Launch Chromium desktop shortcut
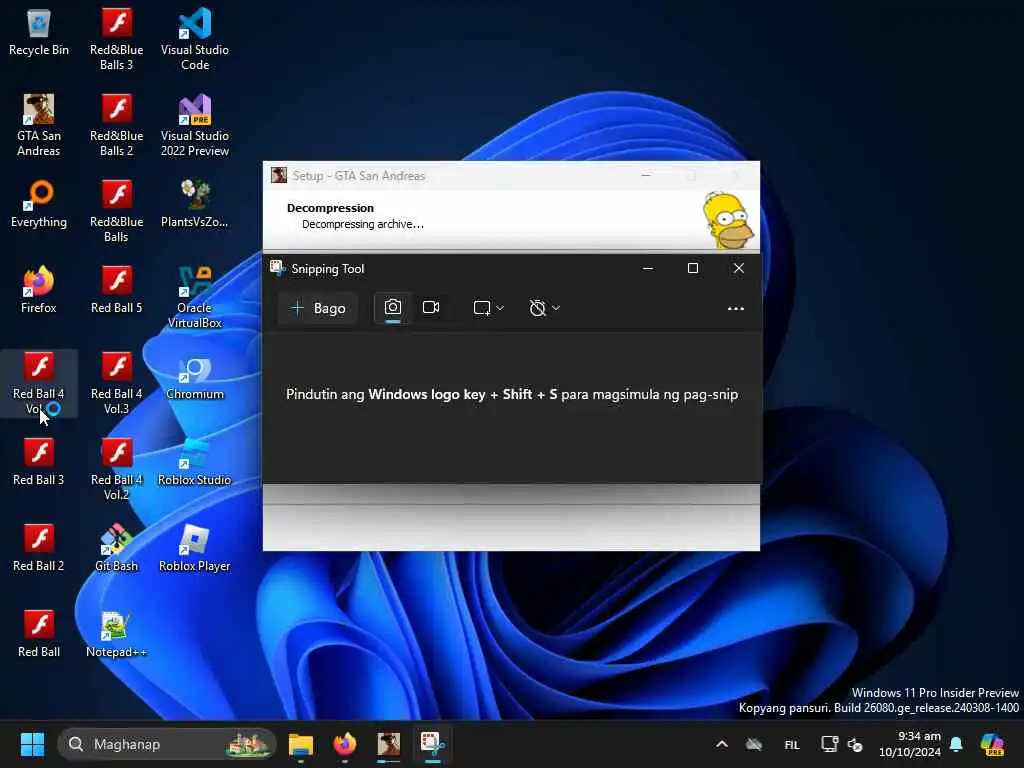The height and width of the screenshot is (768, 1024). [x=195, y=377]
